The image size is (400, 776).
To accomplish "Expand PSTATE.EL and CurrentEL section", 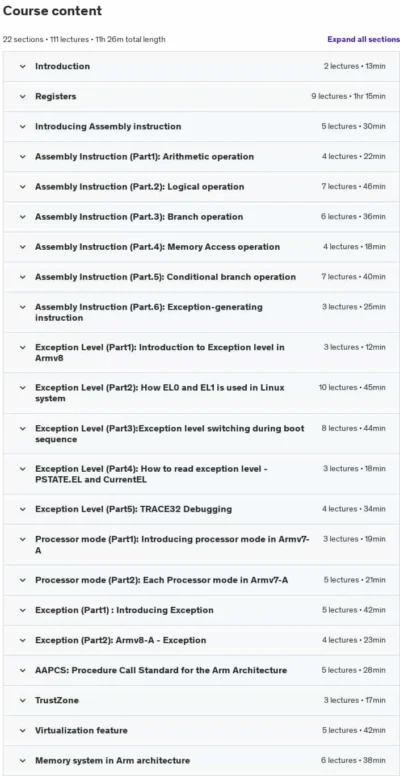I will [x=201, y=474].
